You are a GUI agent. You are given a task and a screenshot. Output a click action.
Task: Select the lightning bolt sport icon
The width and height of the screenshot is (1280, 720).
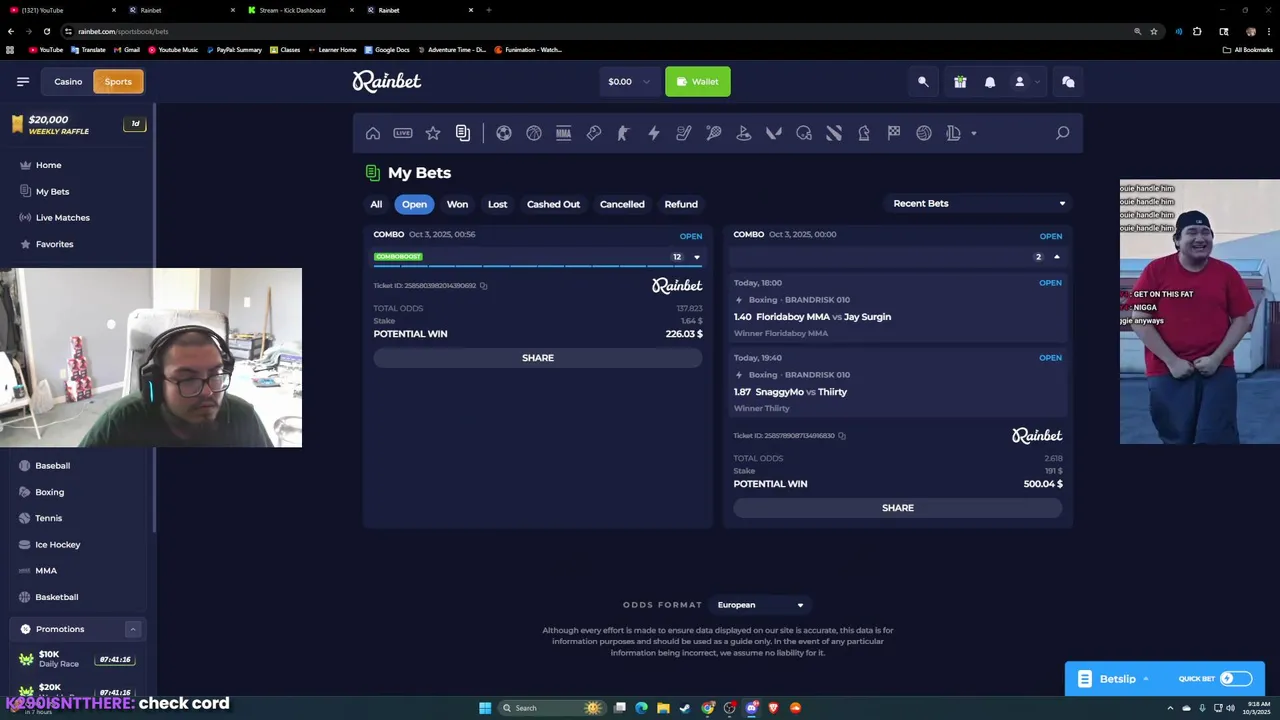pos(654,133)
